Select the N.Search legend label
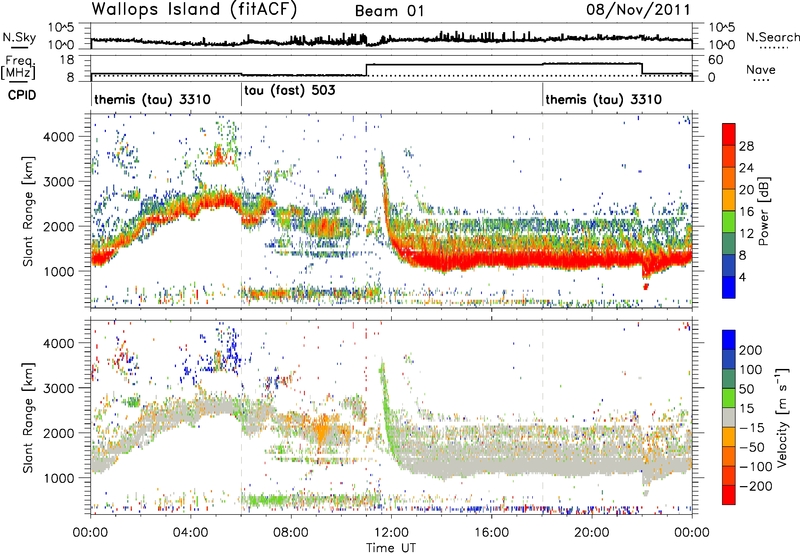Screen dimensions: 800x554 pos(772,37)
